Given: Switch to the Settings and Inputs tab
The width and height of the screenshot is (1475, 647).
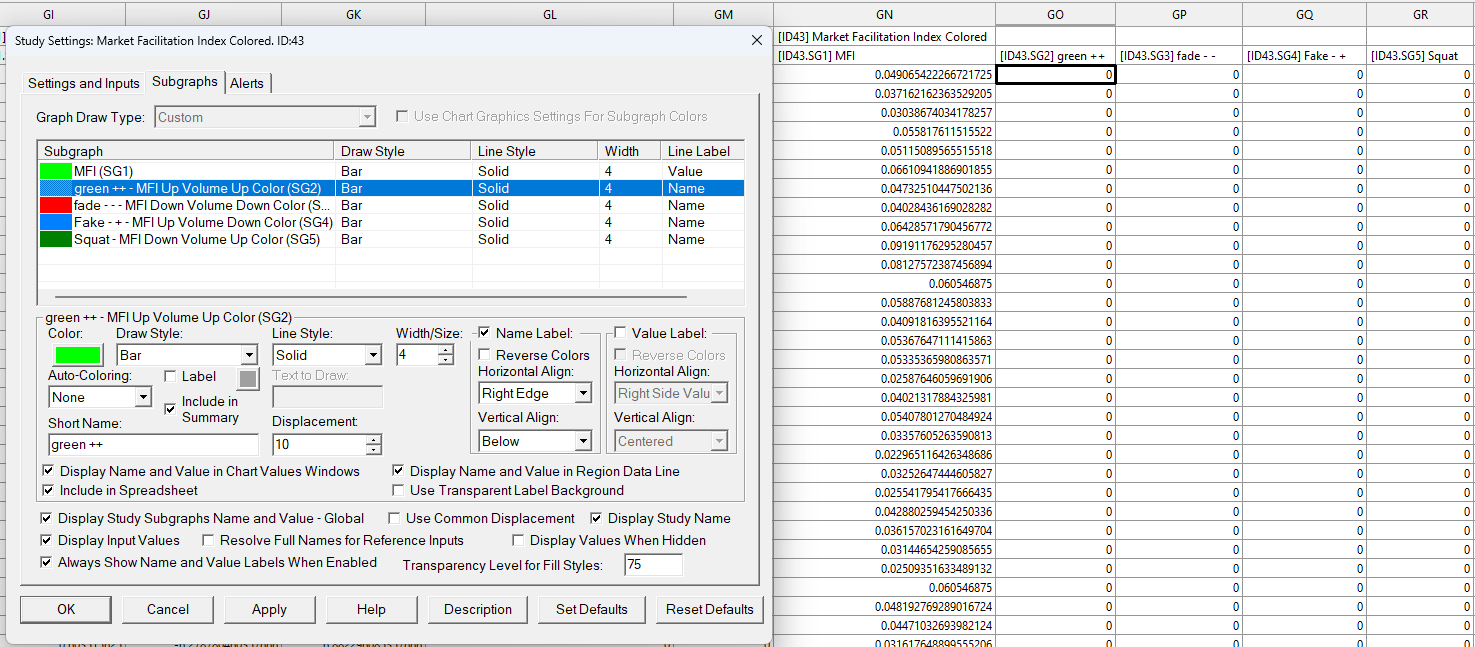Looking at the screenshot, I should point(84,83).
